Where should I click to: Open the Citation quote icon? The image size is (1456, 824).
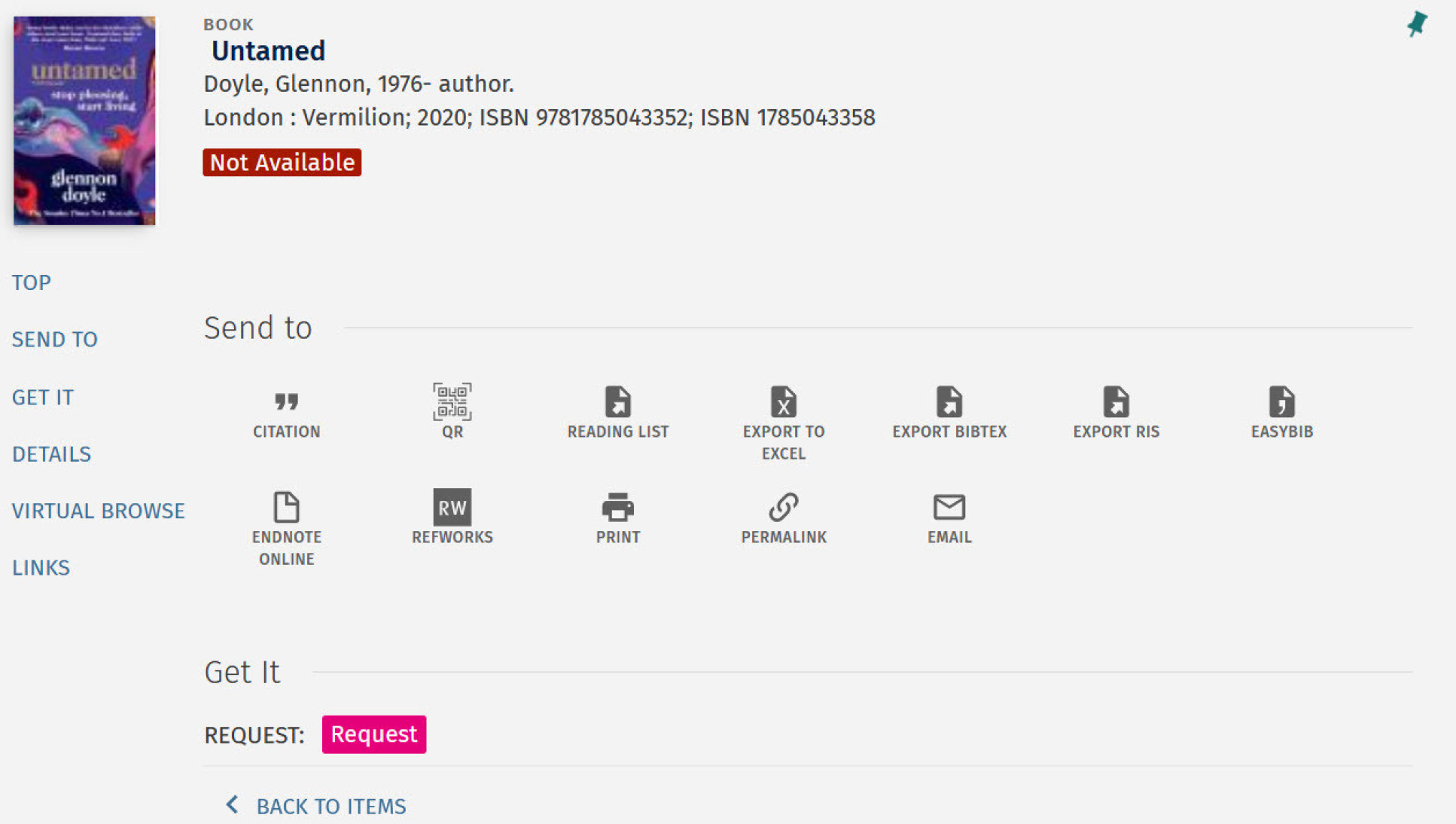(286, 412)
